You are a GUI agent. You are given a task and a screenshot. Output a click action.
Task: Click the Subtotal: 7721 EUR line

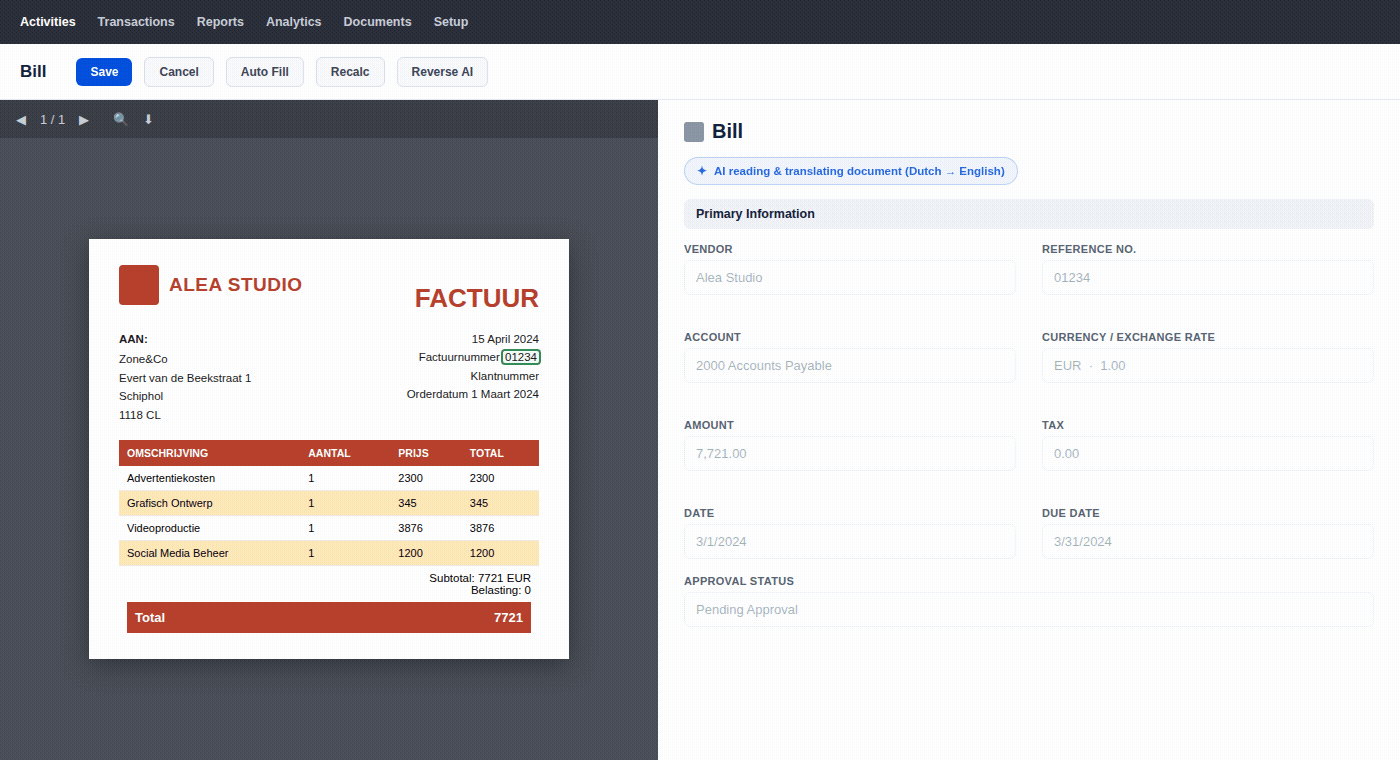pos(480,578)
